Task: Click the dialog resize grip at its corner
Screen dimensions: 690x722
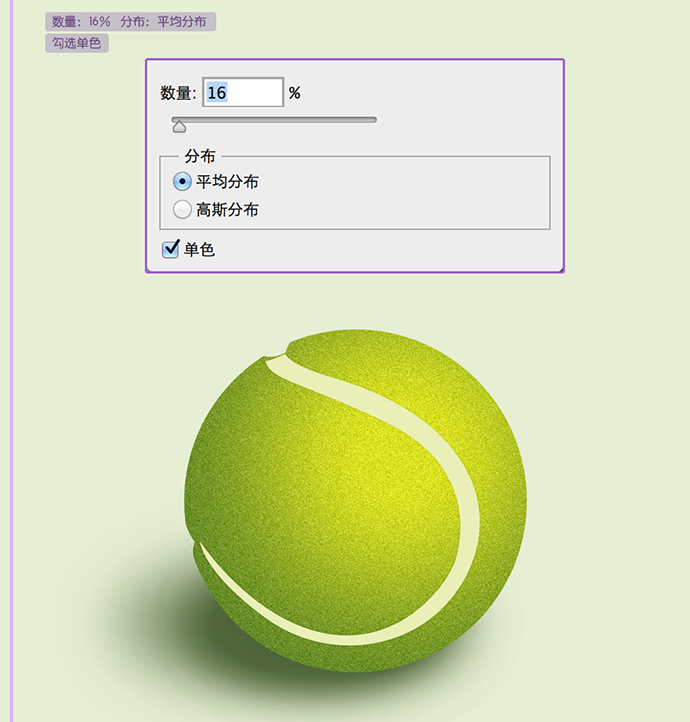Action: [x=560, y=269]
